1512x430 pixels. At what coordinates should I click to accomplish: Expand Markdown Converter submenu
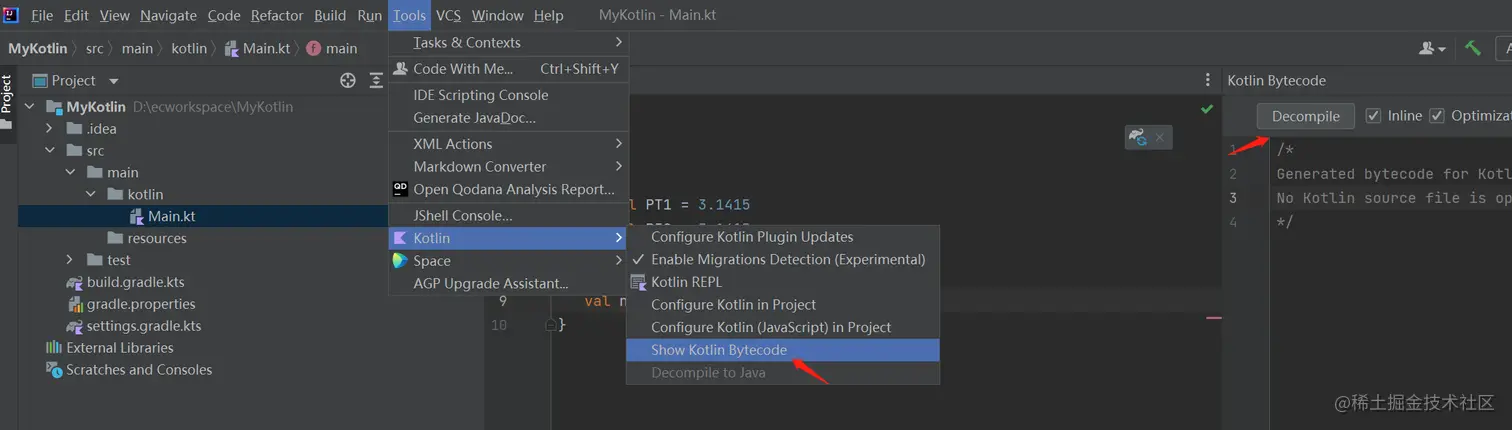(x=509, y=166)
